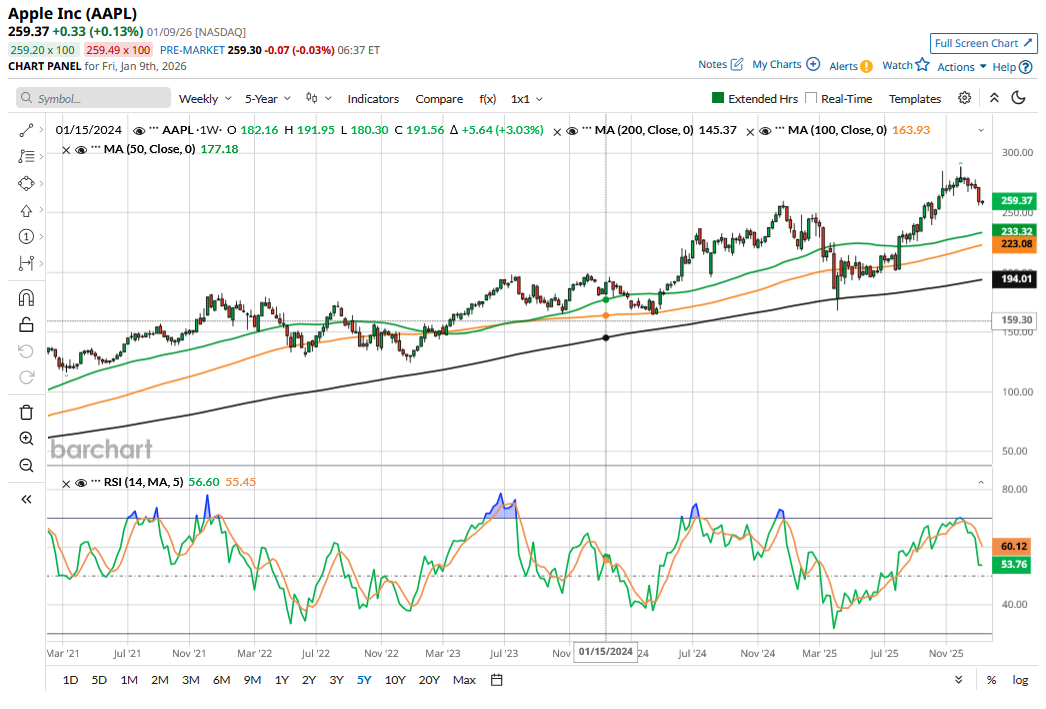Open the Indicators menu
This screenshot has height=709, width=1046.
[x=373, y=99]
